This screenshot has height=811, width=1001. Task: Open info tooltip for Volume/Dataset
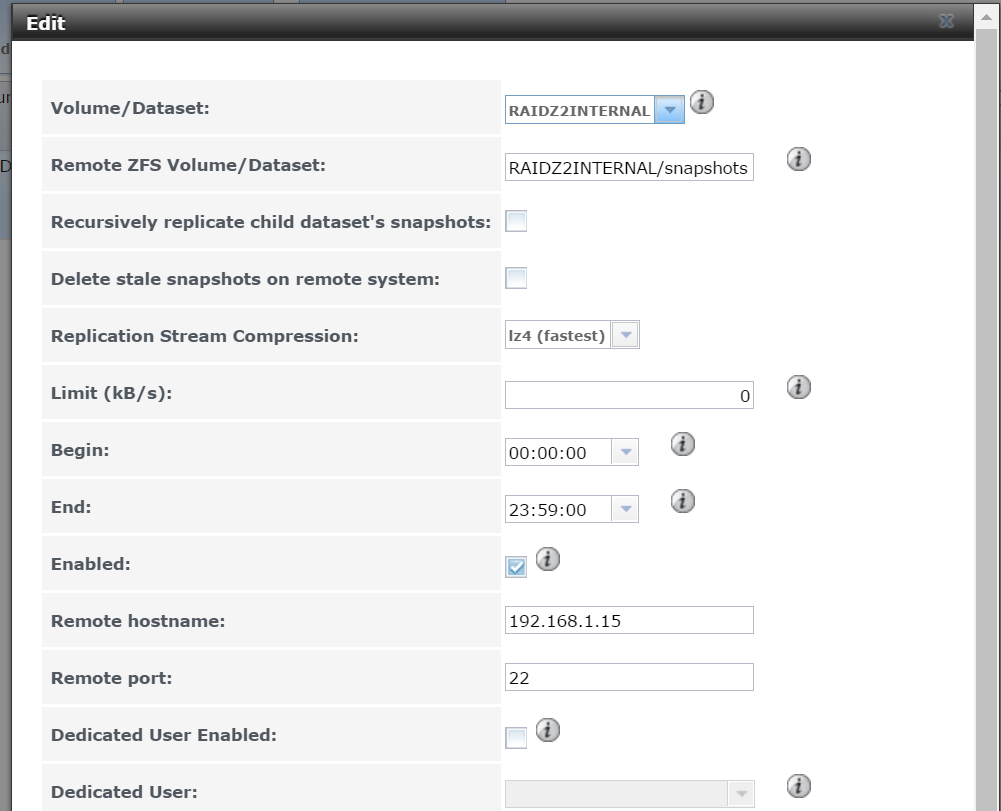(x=702, y=102)
